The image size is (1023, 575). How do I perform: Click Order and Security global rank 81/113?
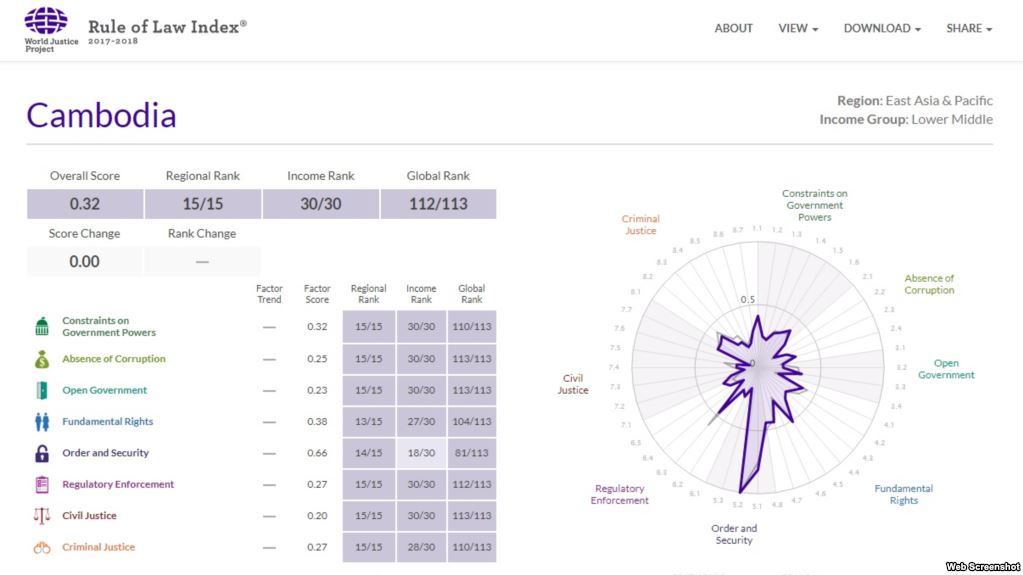pyautogui.click(x=472, y=453)
